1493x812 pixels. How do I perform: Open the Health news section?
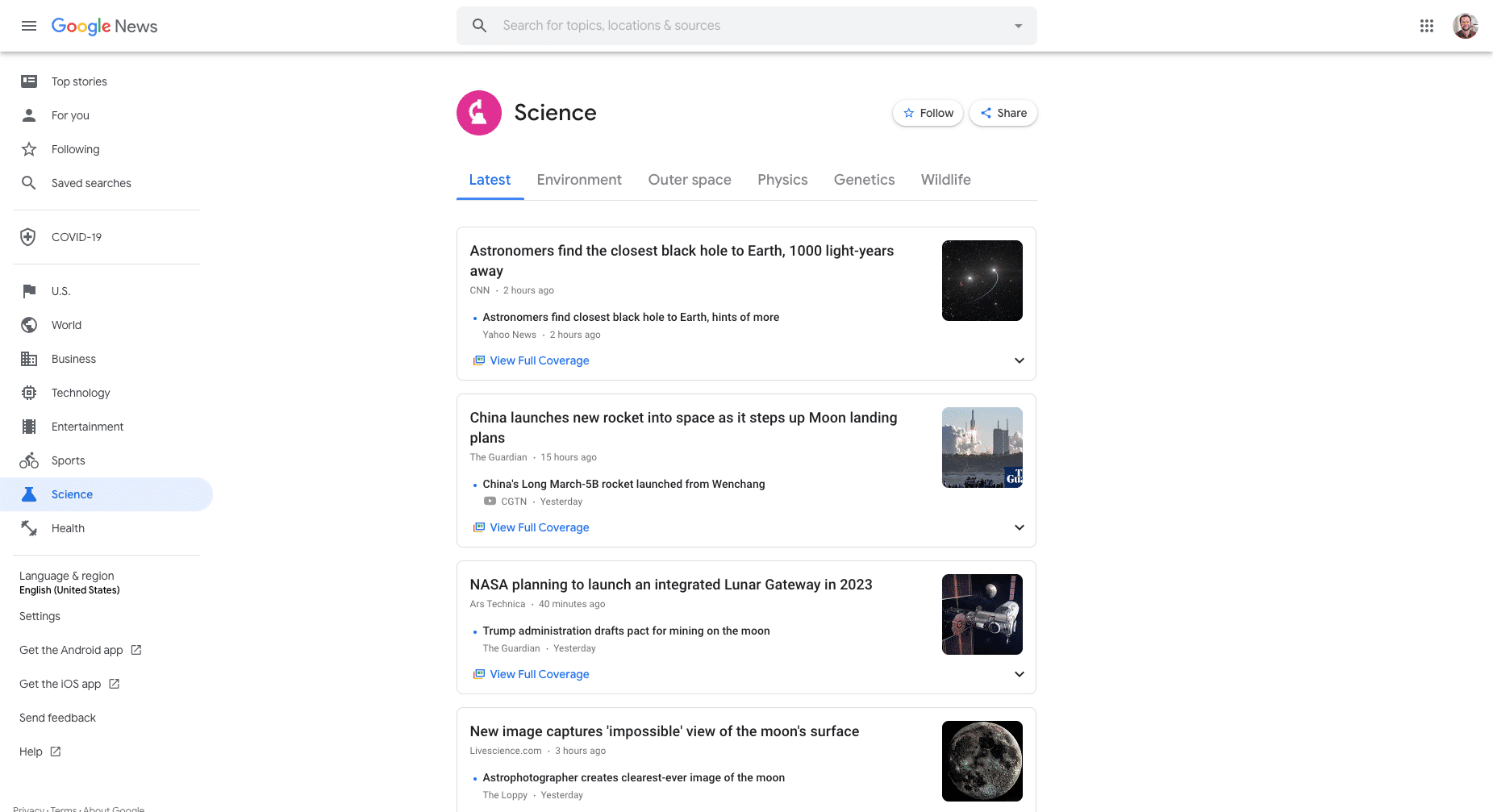tap(68, 528)
